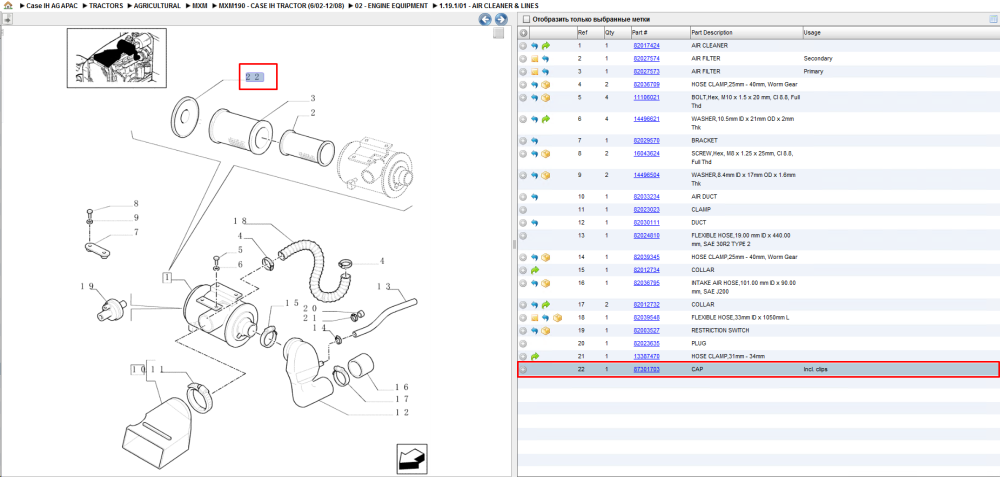Toggle the round selector for PLUG row
The width and height of the screenshot is (1000, 477).
pos(523,344)
